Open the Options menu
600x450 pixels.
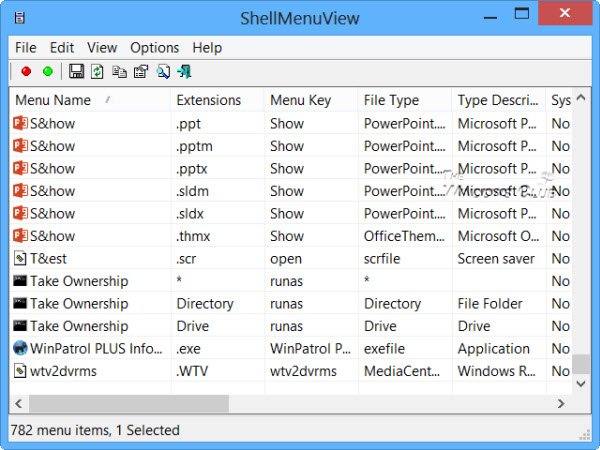click(x=154, y=47)
